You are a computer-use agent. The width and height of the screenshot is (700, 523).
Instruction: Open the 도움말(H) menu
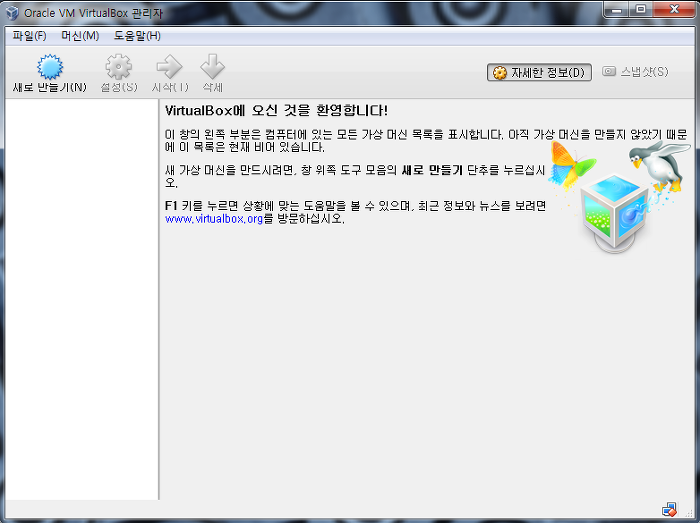click(137, 36)
